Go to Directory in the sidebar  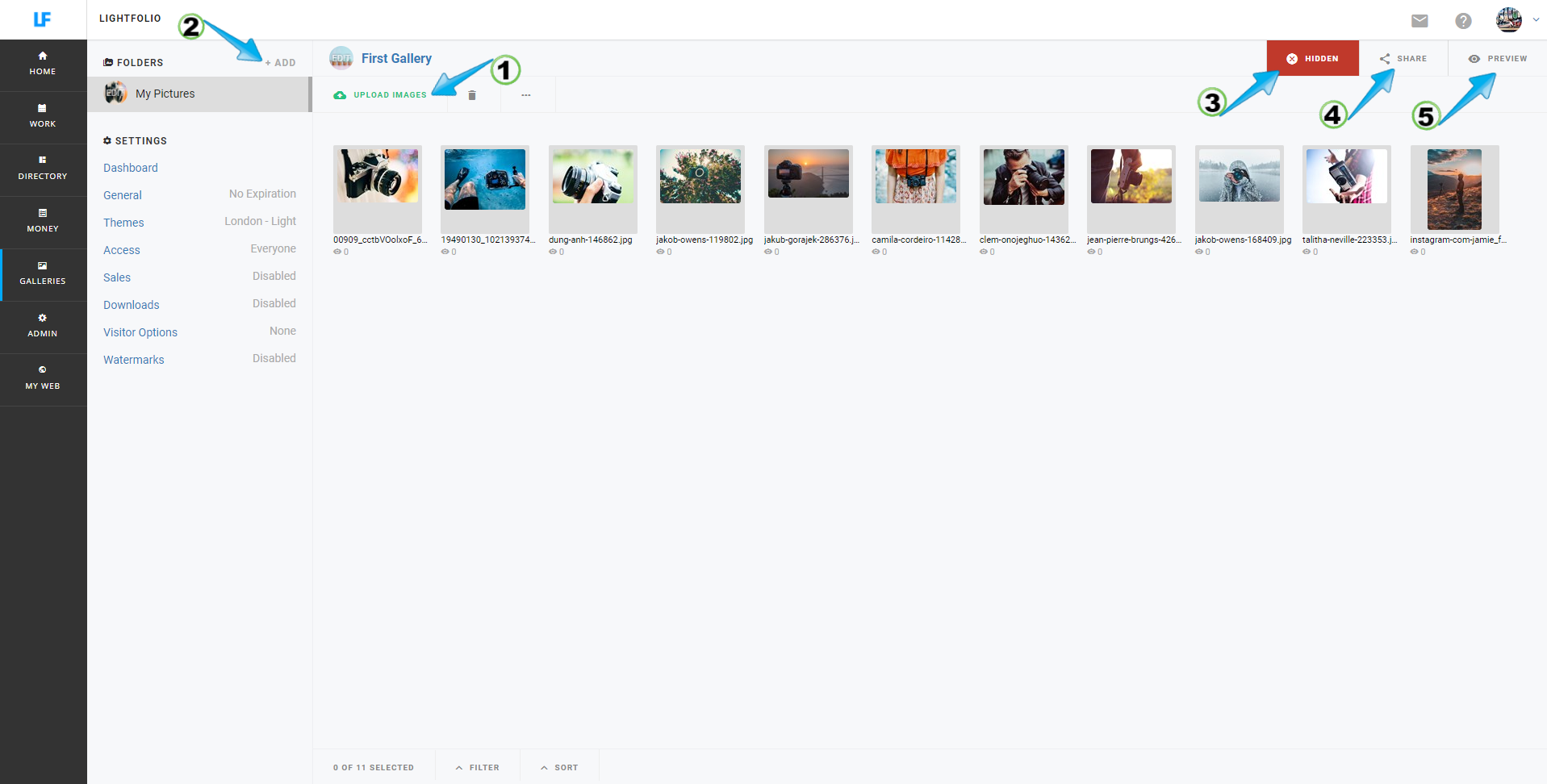coord(43,169)
